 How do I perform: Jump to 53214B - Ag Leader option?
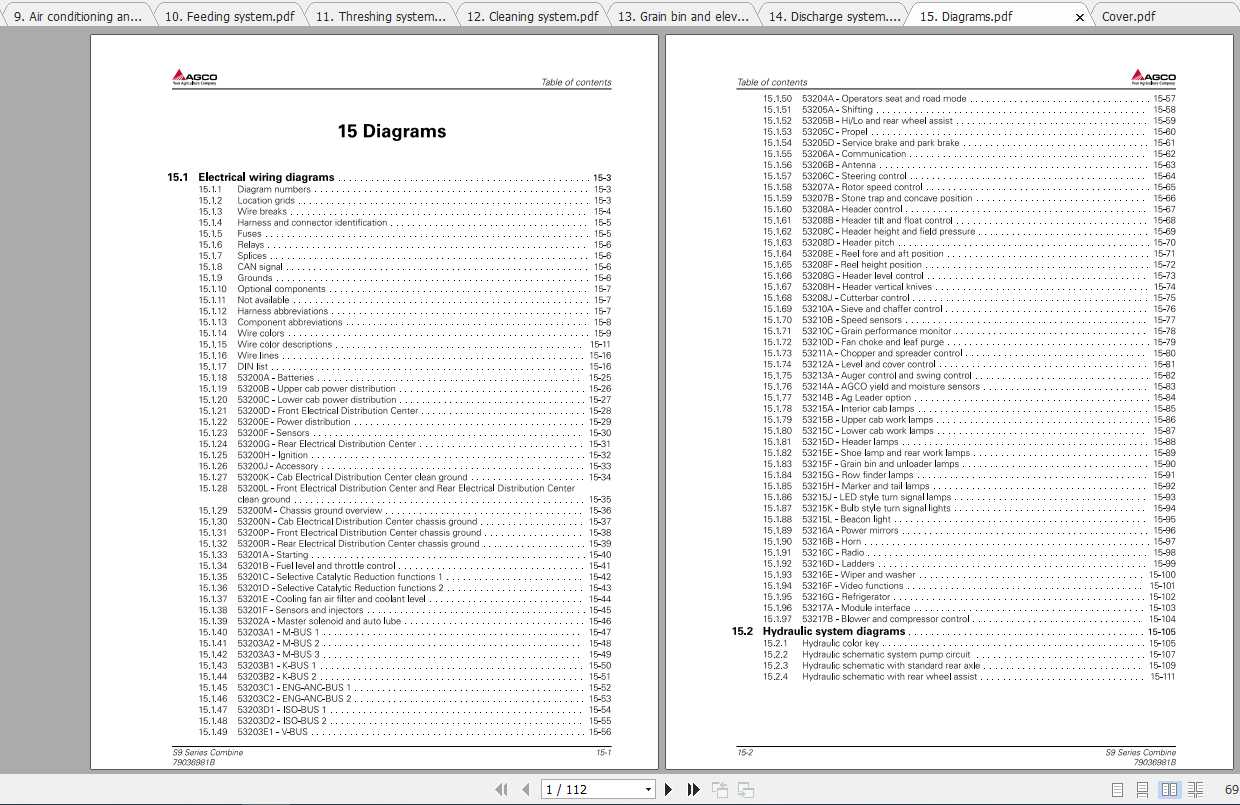click(x=856, y=398)
